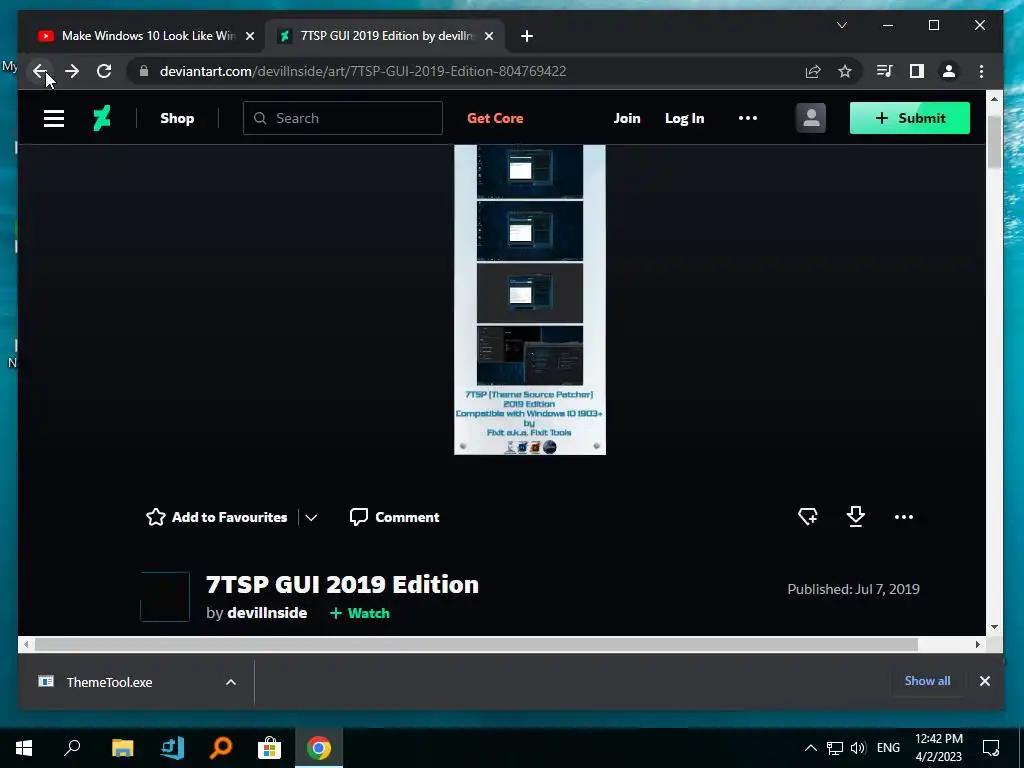This screenshot has height=768, width=1024.
Task: Go back with the browser back arrow
Action: pyautogui.click(x=40, y=71)
